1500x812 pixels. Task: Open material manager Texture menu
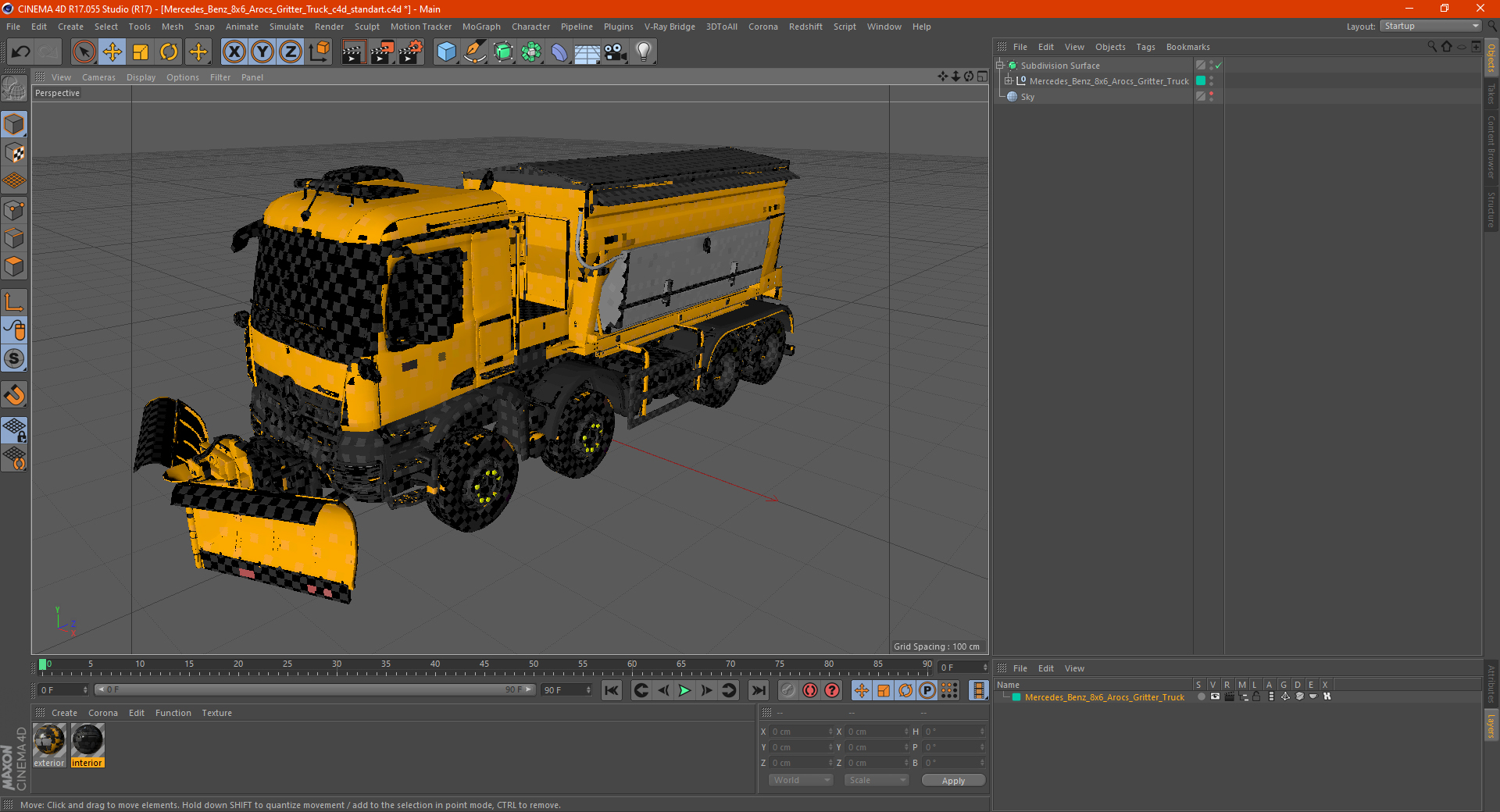pyautogui.click(x=216, y=713)
